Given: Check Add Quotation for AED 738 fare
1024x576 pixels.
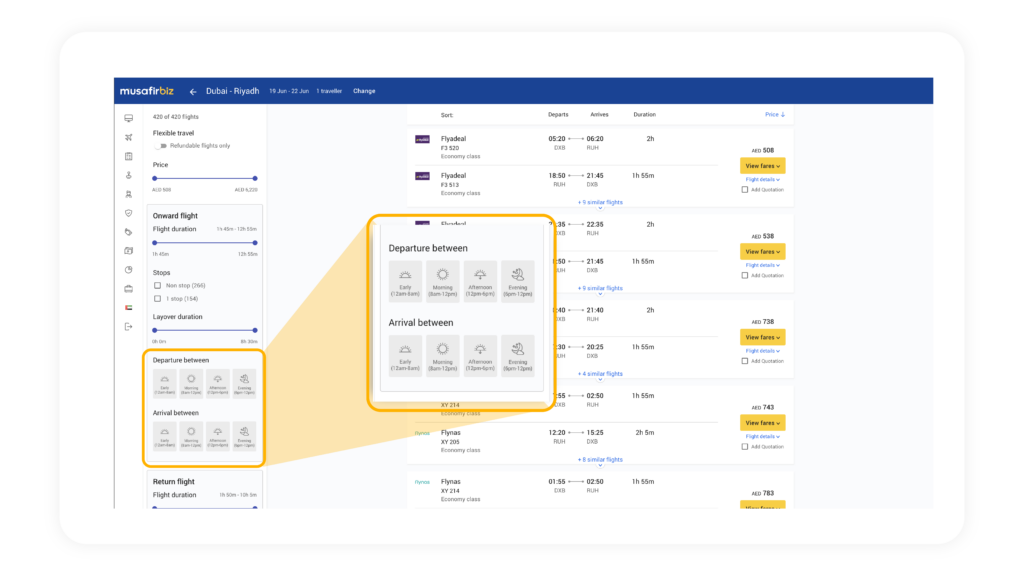Looking at the screenshot, I should 744,361.
